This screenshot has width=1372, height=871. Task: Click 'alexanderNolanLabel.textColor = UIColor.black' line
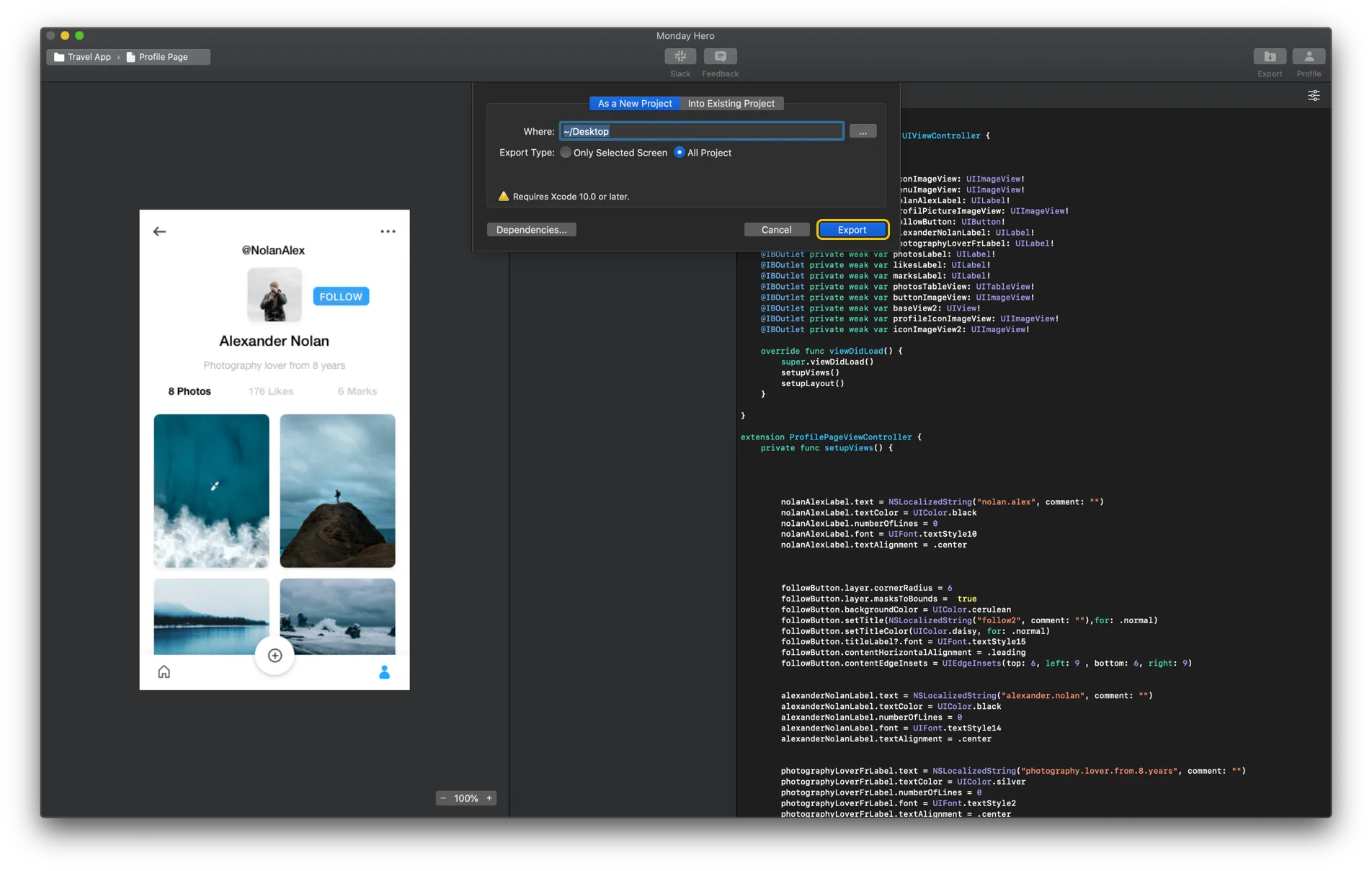[x=891, y=706]
